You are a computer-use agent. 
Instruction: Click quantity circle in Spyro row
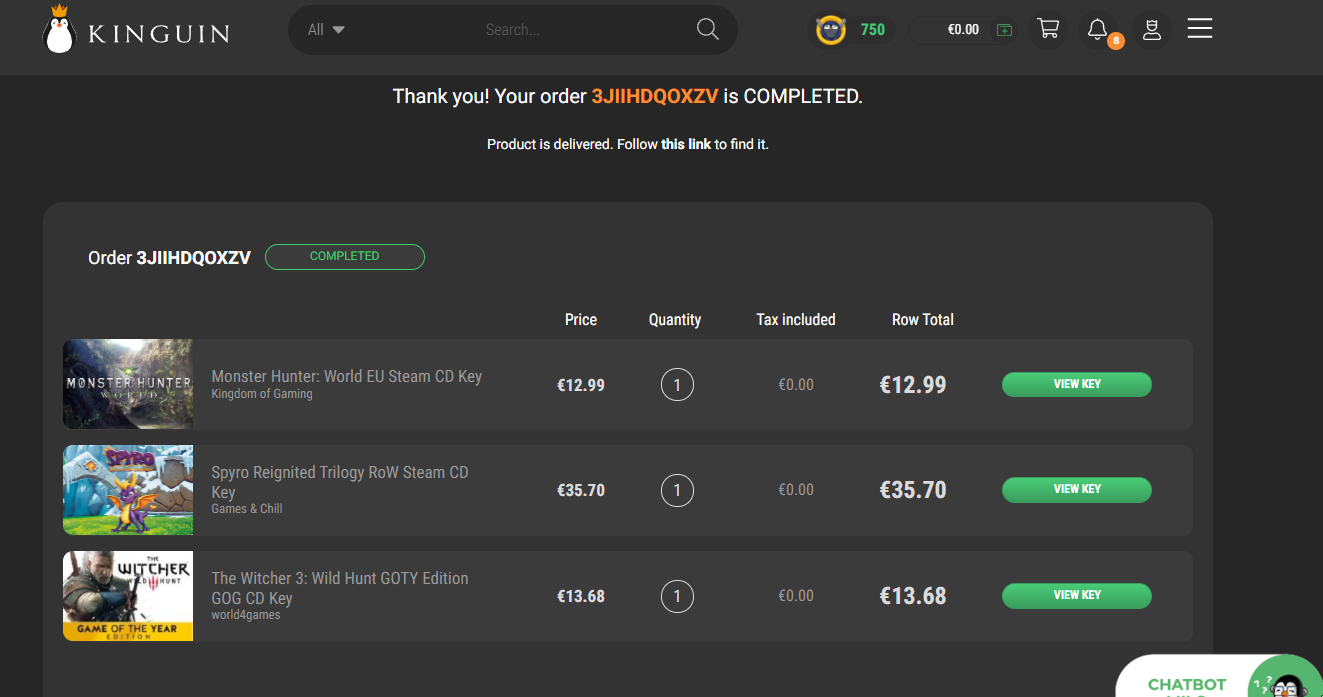click(x=677, y=490)
